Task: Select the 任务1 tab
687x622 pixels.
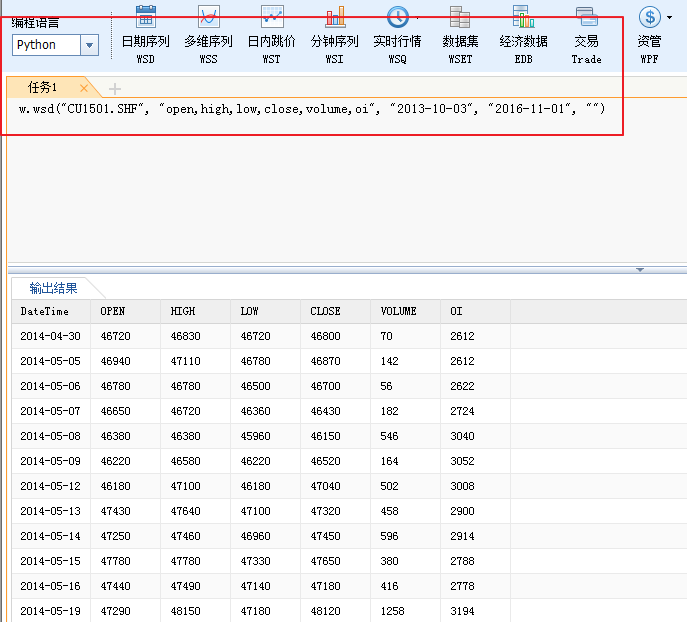Action: [x=42, y=88]
